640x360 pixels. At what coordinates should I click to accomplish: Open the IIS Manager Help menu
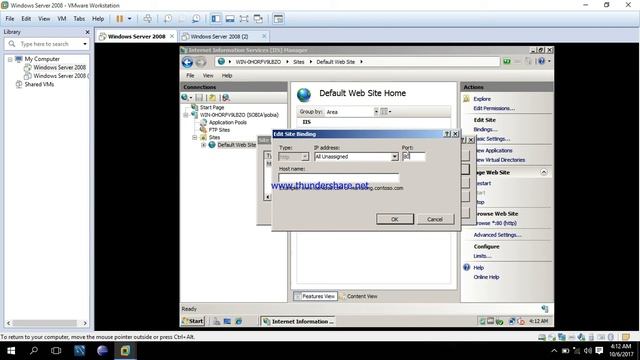click(x=227, y=76)
